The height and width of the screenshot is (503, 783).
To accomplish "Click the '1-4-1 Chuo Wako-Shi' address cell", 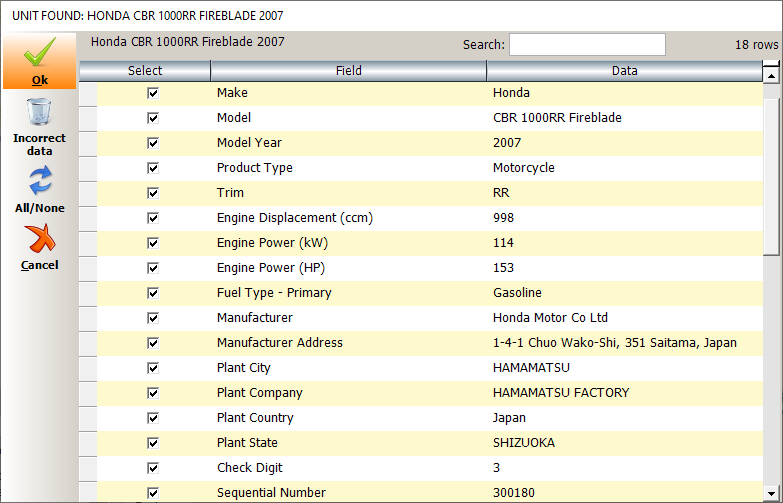I will click(x=625, y=343).
